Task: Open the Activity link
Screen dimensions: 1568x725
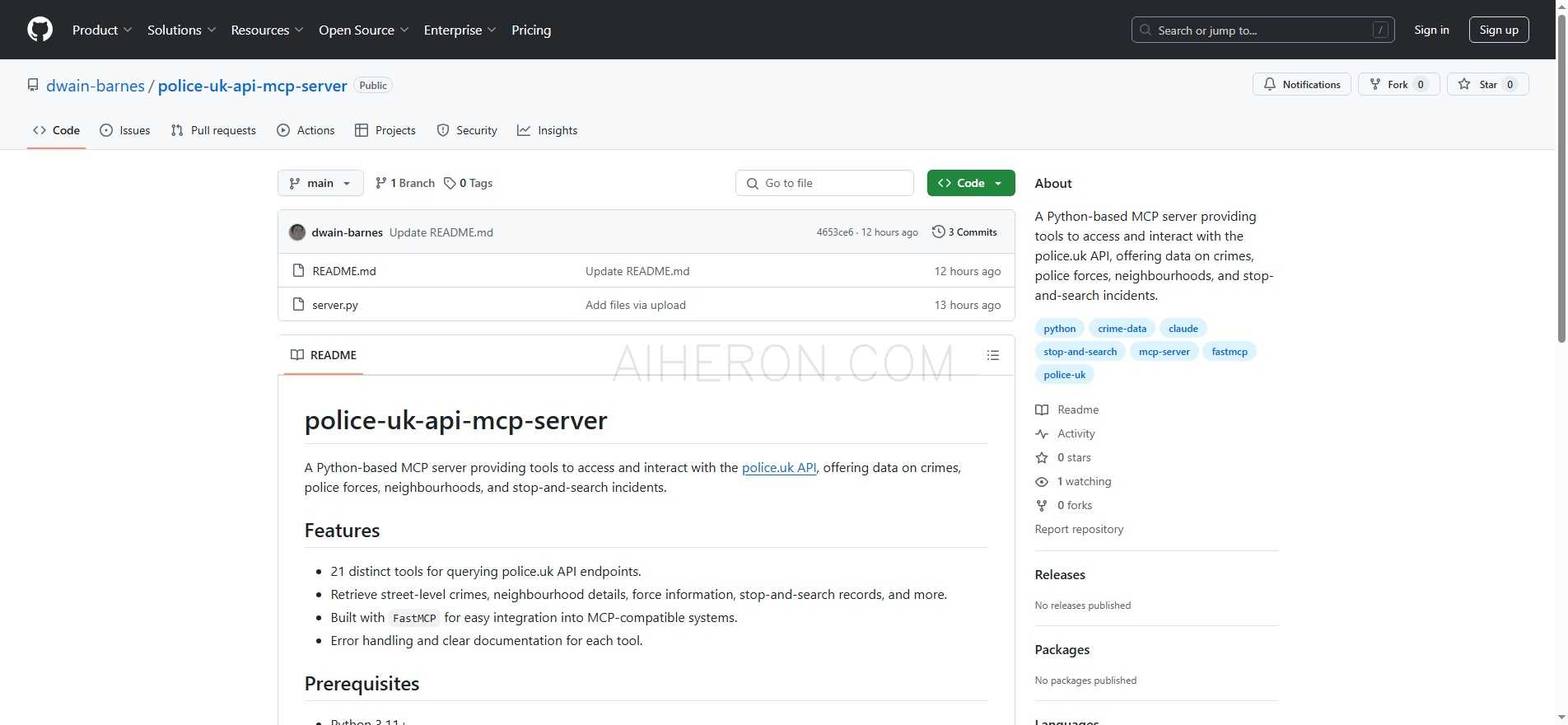Action: tap(1065, 433)
